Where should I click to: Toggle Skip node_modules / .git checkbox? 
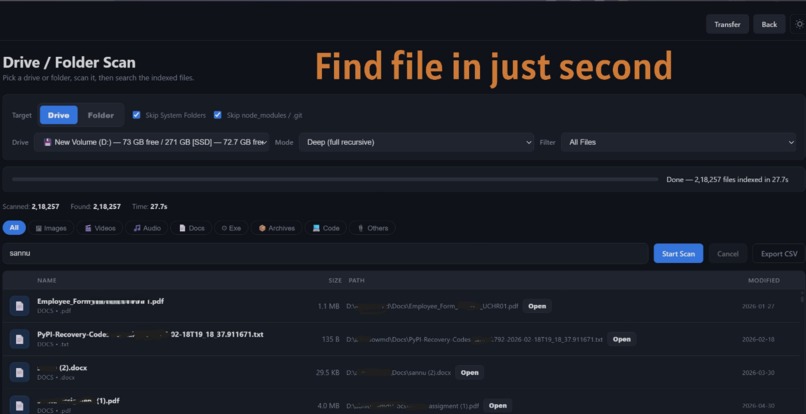(217, 115)
